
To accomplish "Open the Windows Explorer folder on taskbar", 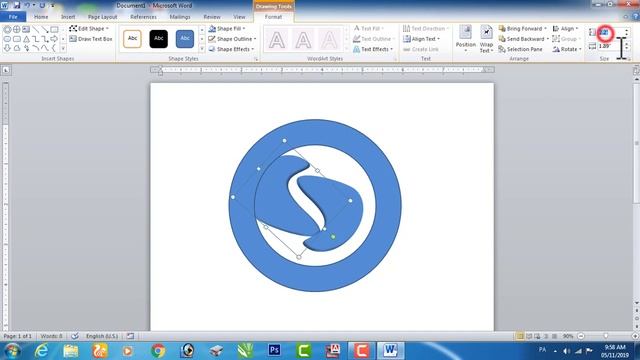I will [71, 351].
